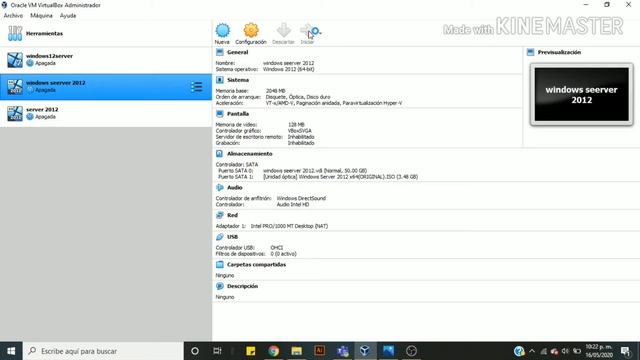Open the Red settings heading link
640x360 pixels.
[x=232, y=215]
